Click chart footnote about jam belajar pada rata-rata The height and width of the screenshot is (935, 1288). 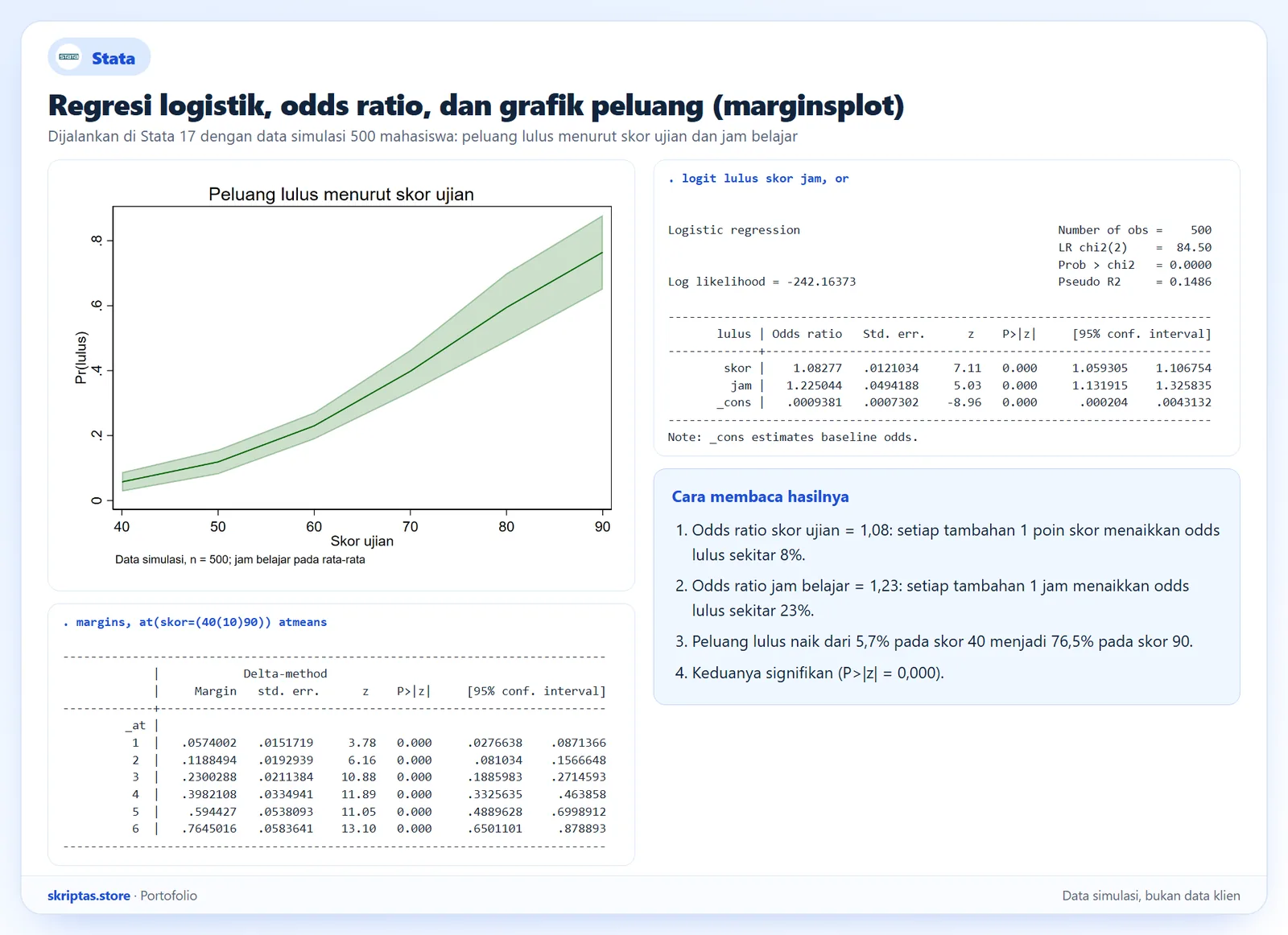240,559
